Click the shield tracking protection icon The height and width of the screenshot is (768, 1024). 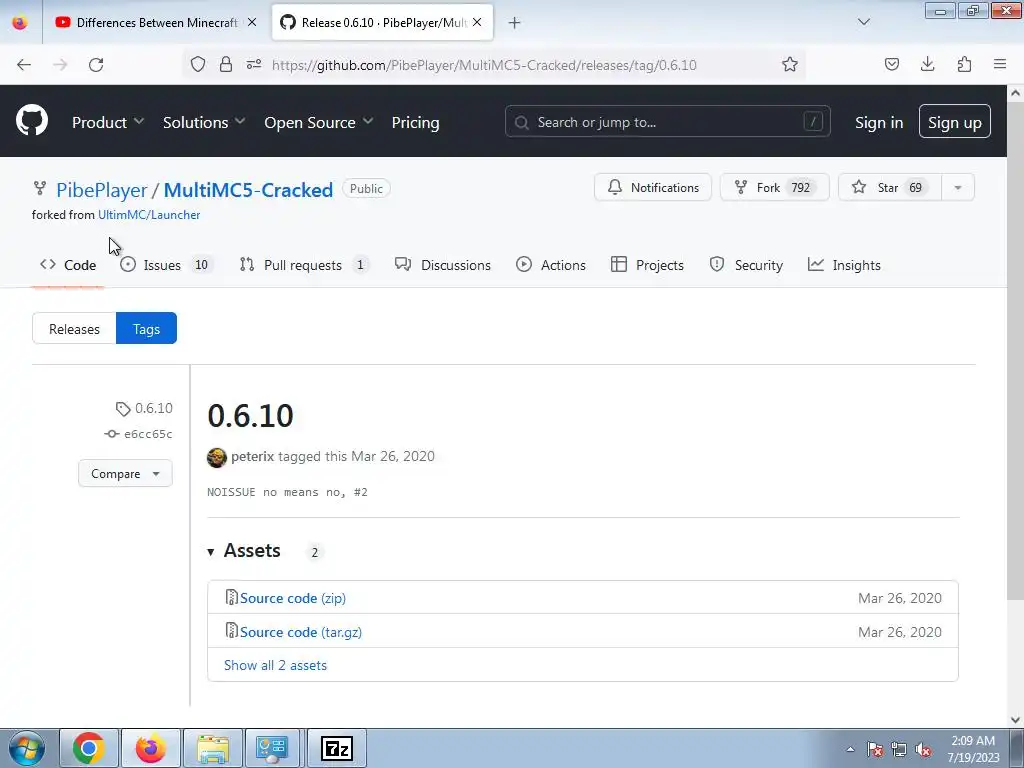coord(198,64)
